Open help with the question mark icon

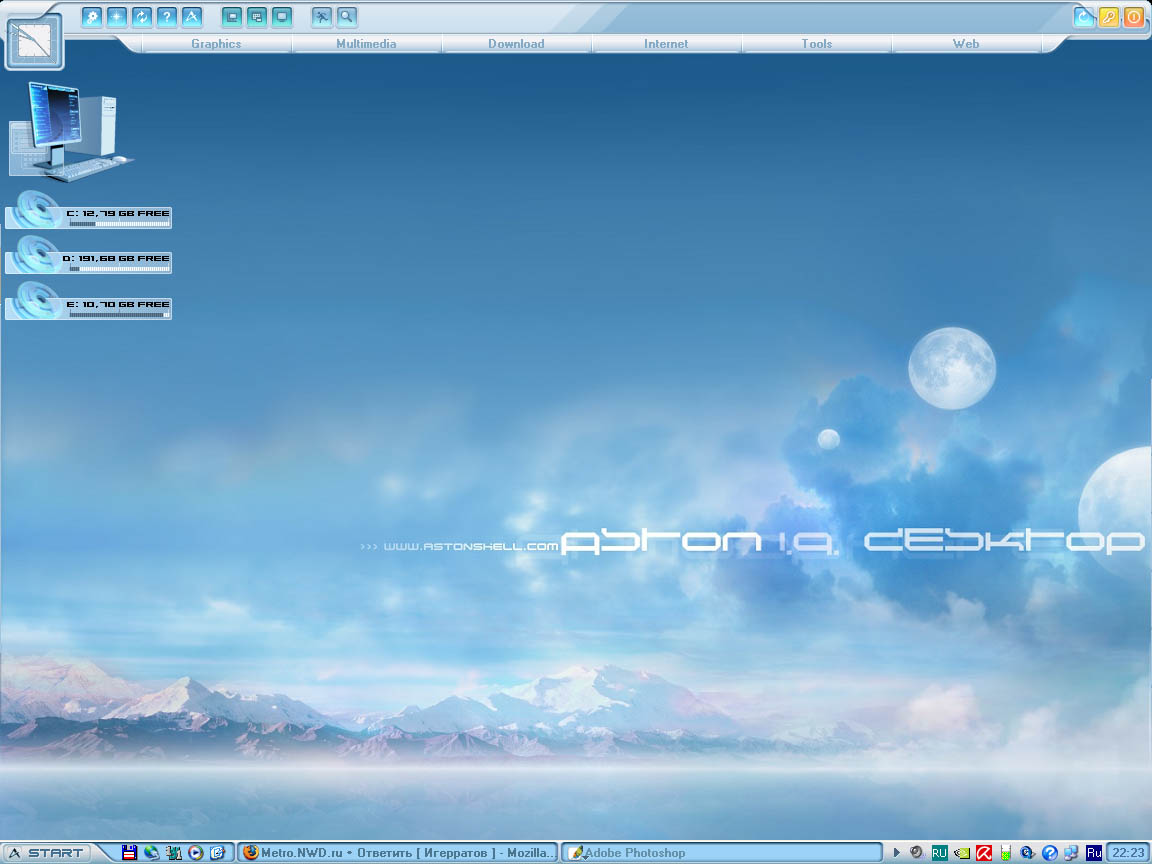click(167, 17)
